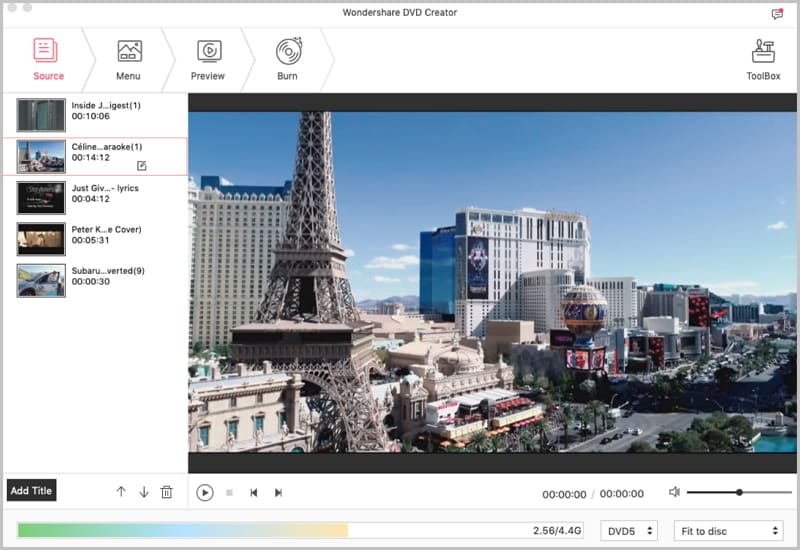Select the Peter K...e Cover) thumbnail

click(x=41, y=239)
